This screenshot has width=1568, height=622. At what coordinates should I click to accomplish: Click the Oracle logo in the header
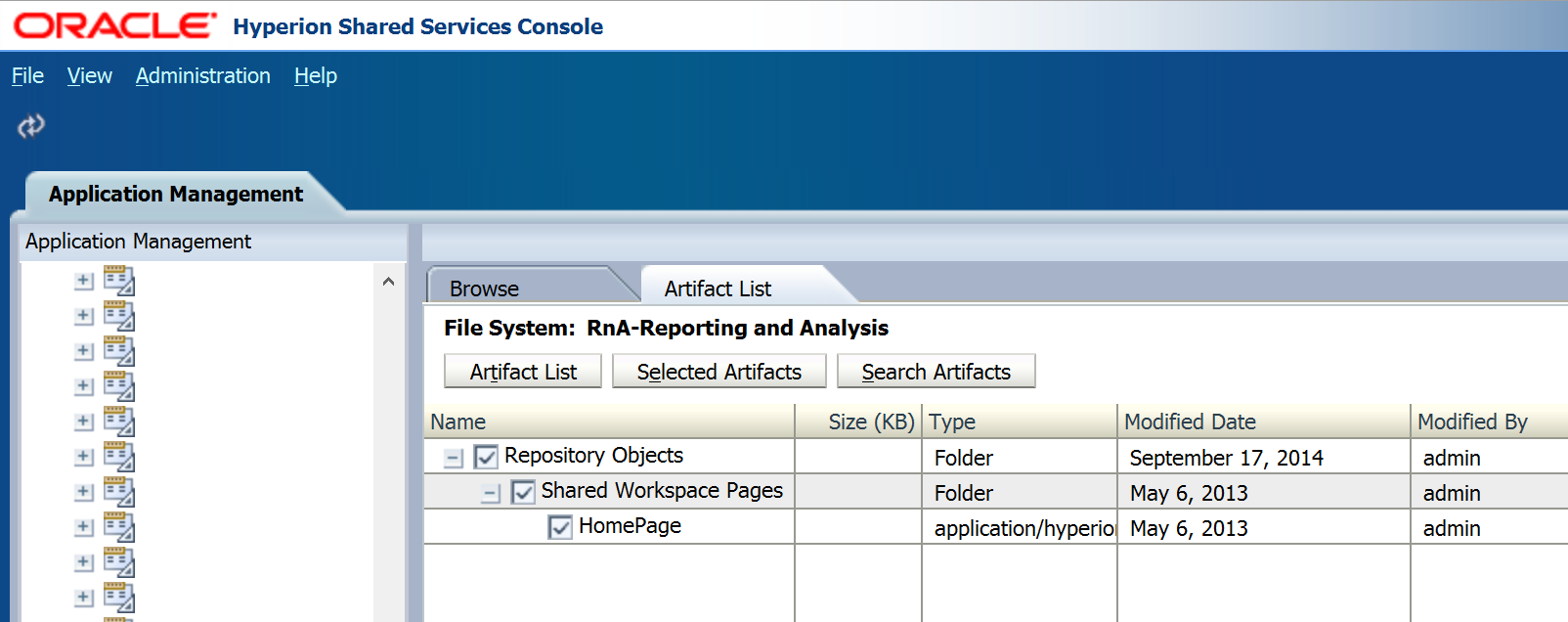coord(115,26)
